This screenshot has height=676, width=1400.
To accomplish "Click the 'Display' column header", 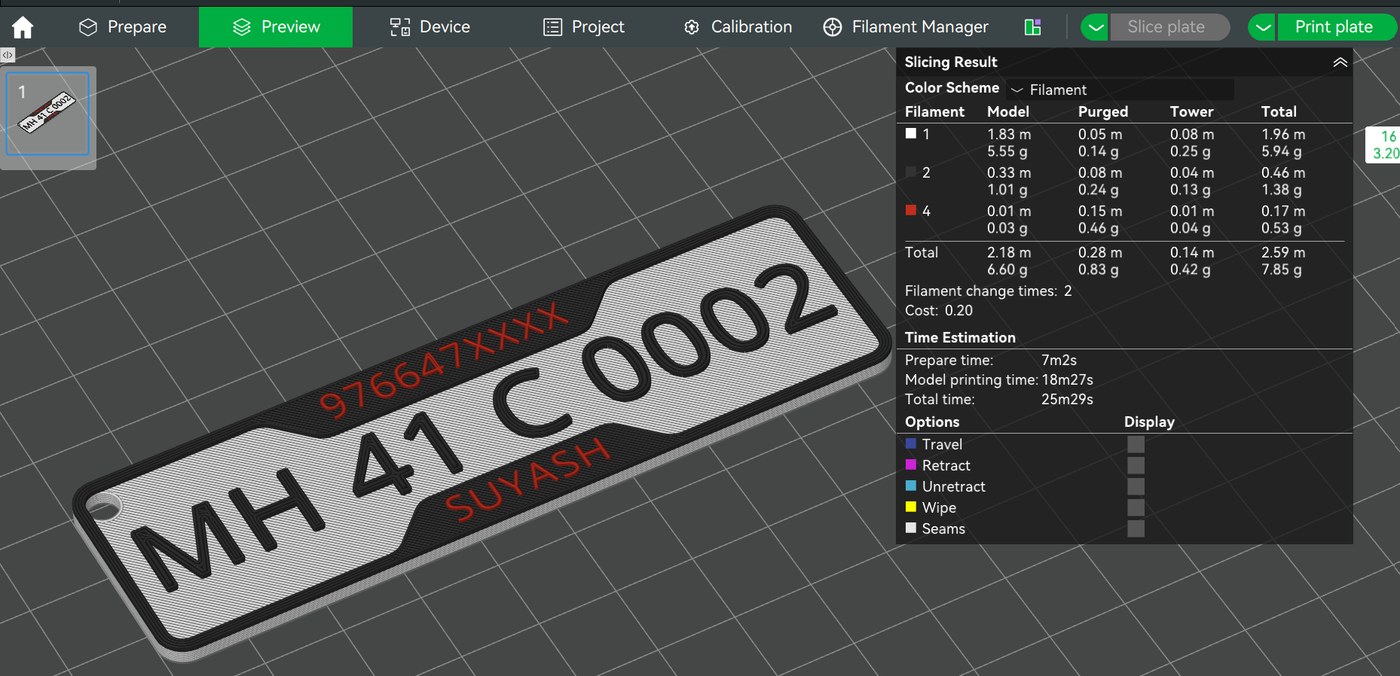I will coord(1150,422).
